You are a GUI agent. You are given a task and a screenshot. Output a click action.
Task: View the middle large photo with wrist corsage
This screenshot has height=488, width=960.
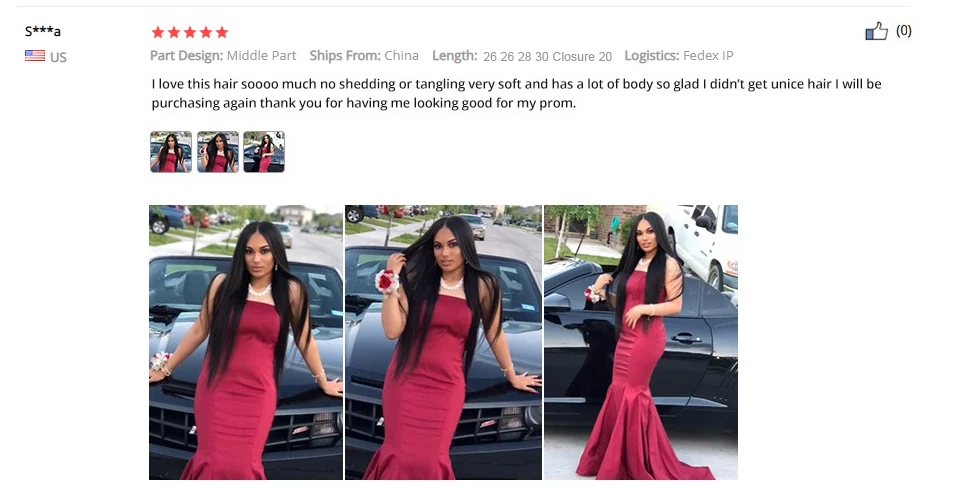pyautogui.click(x=443, y=342)
